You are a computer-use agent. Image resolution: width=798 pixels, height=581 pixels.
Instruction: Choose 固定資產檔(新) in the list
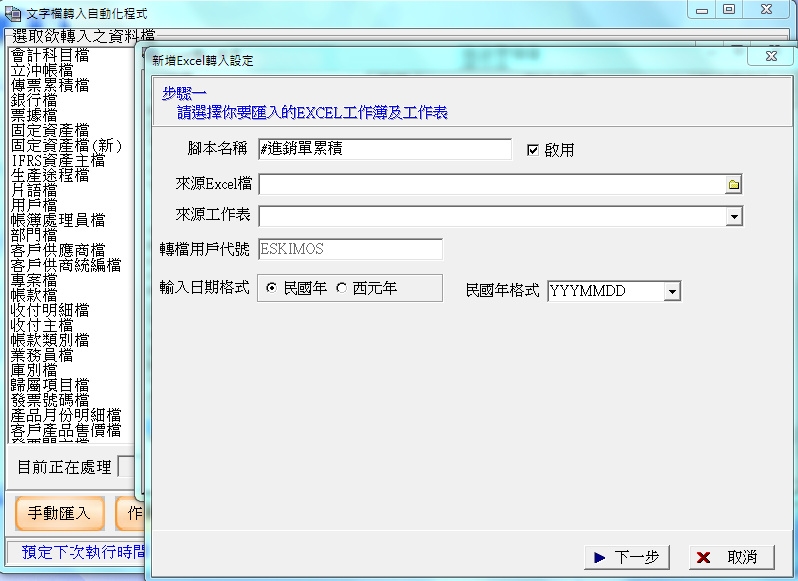click(x=65, y=146)
